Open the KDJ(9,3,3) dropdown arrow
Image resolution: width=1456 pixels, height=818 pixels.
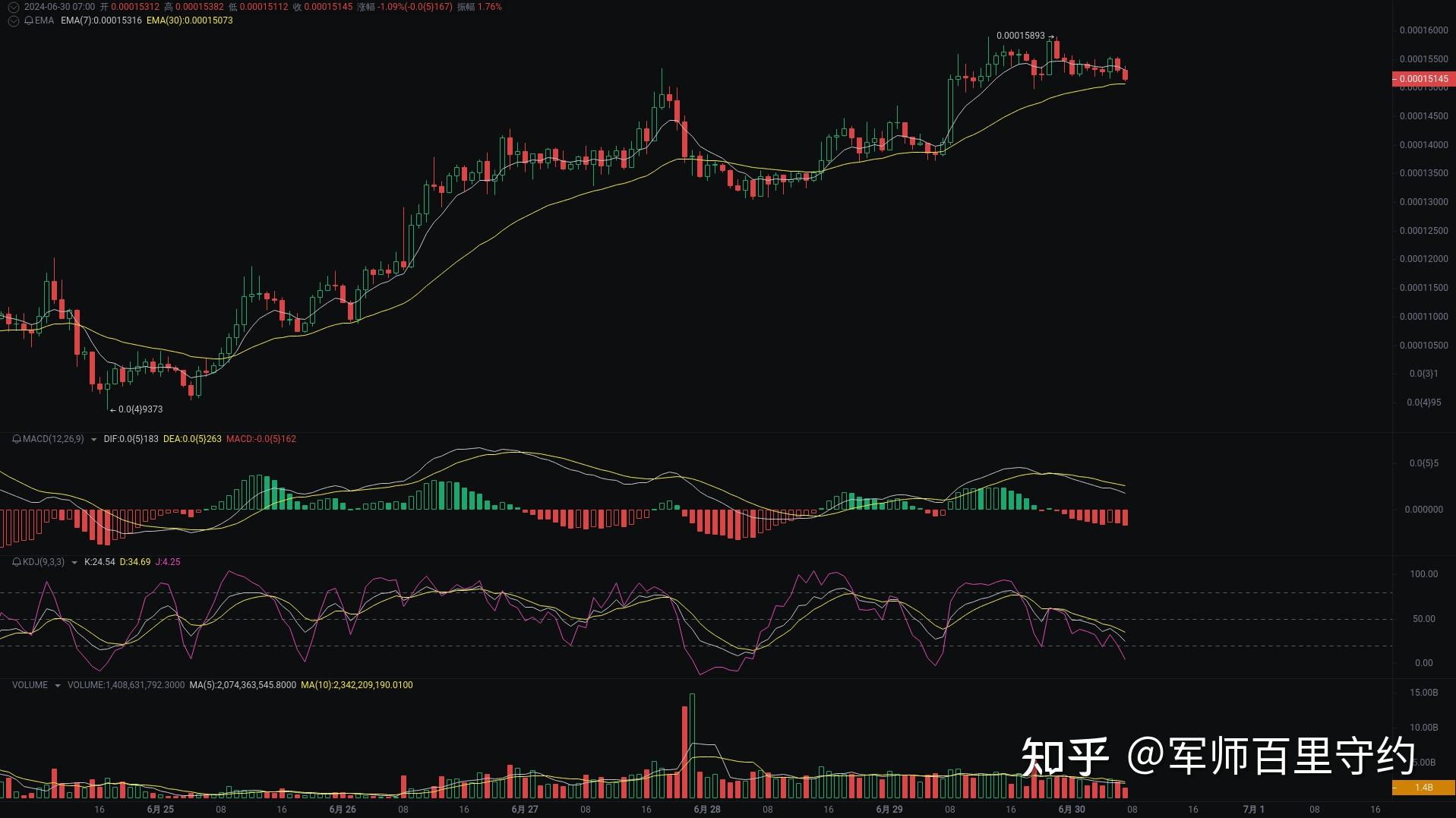click(74, 563)
